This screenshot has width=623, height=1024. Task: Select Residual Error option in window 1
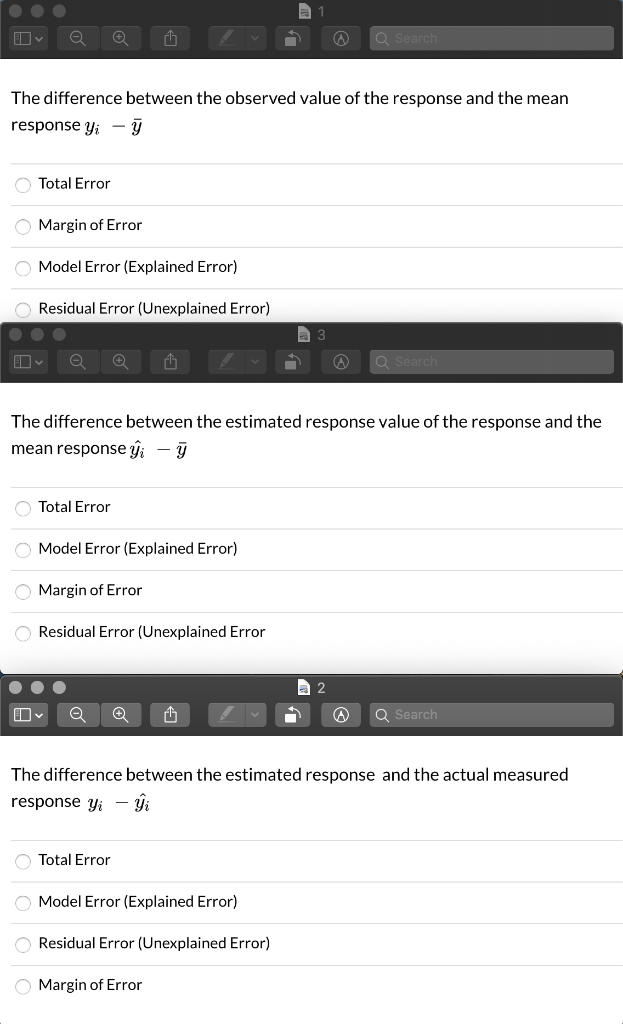point(23,310)
